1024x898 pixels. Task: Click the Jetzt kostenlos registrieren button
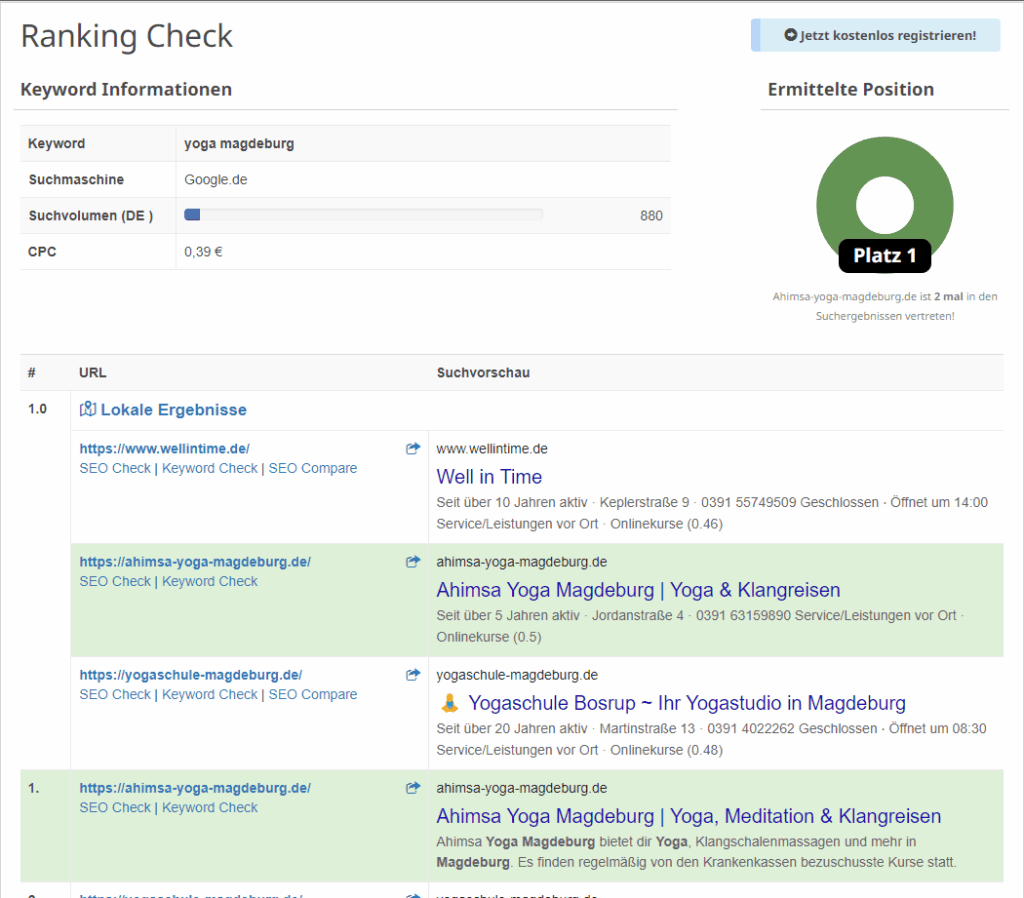click(876, 35)
